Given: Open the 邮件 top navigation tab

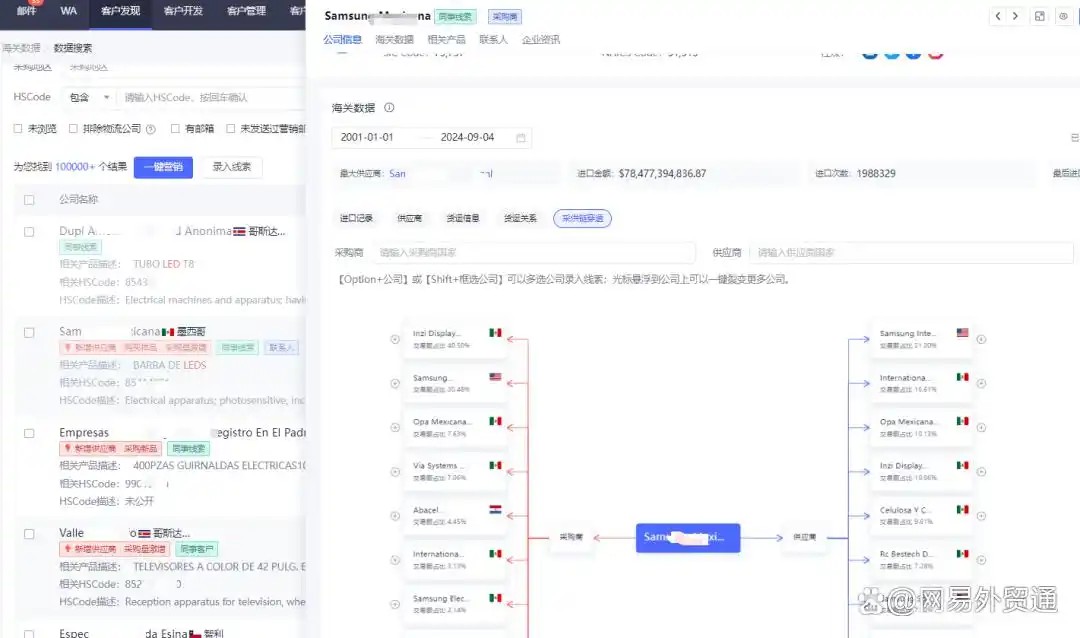Looking at the screenshot, I should tap(26, 11).
